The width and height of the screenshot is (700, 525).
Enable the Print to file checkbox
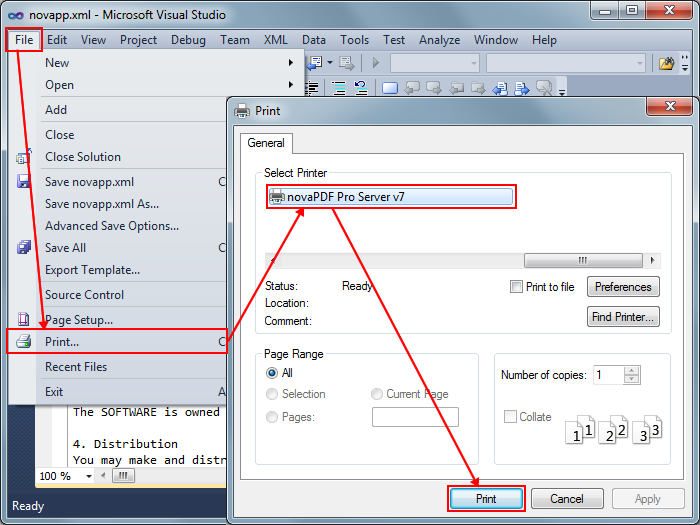(x=516, y=287)
